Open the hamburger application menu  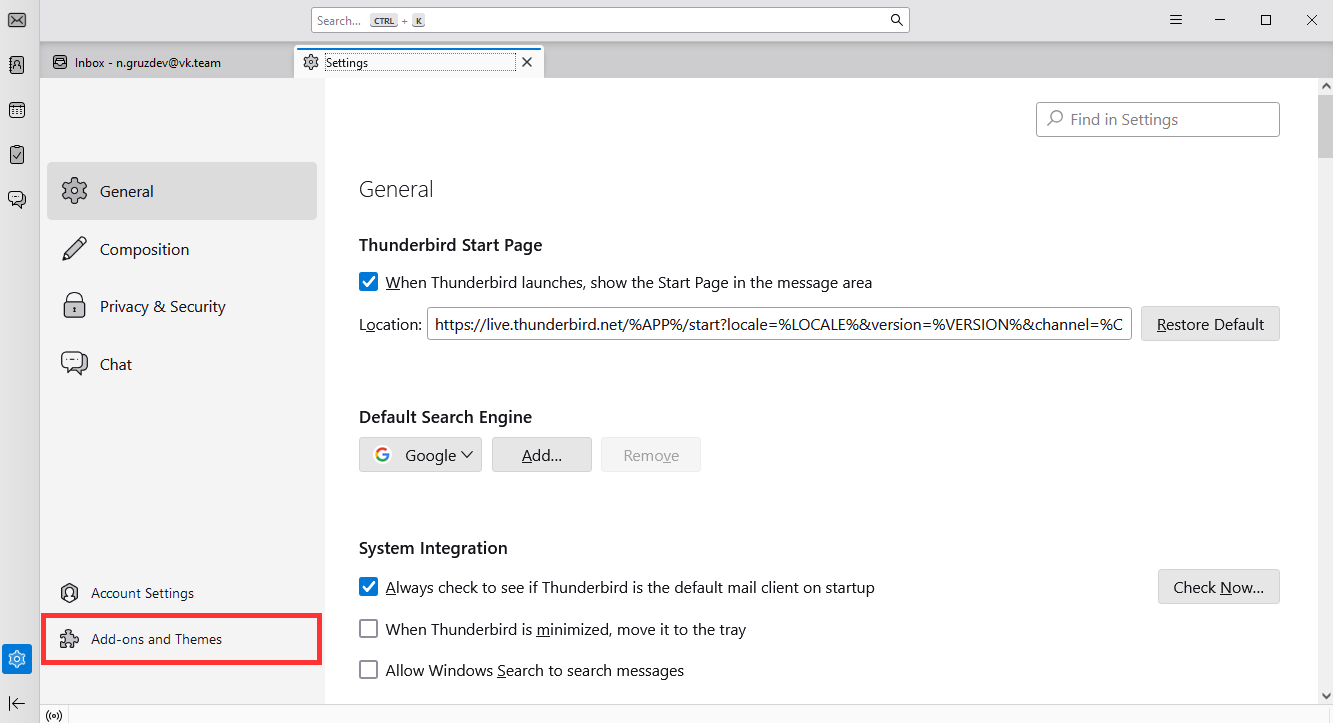[1177, 20]
